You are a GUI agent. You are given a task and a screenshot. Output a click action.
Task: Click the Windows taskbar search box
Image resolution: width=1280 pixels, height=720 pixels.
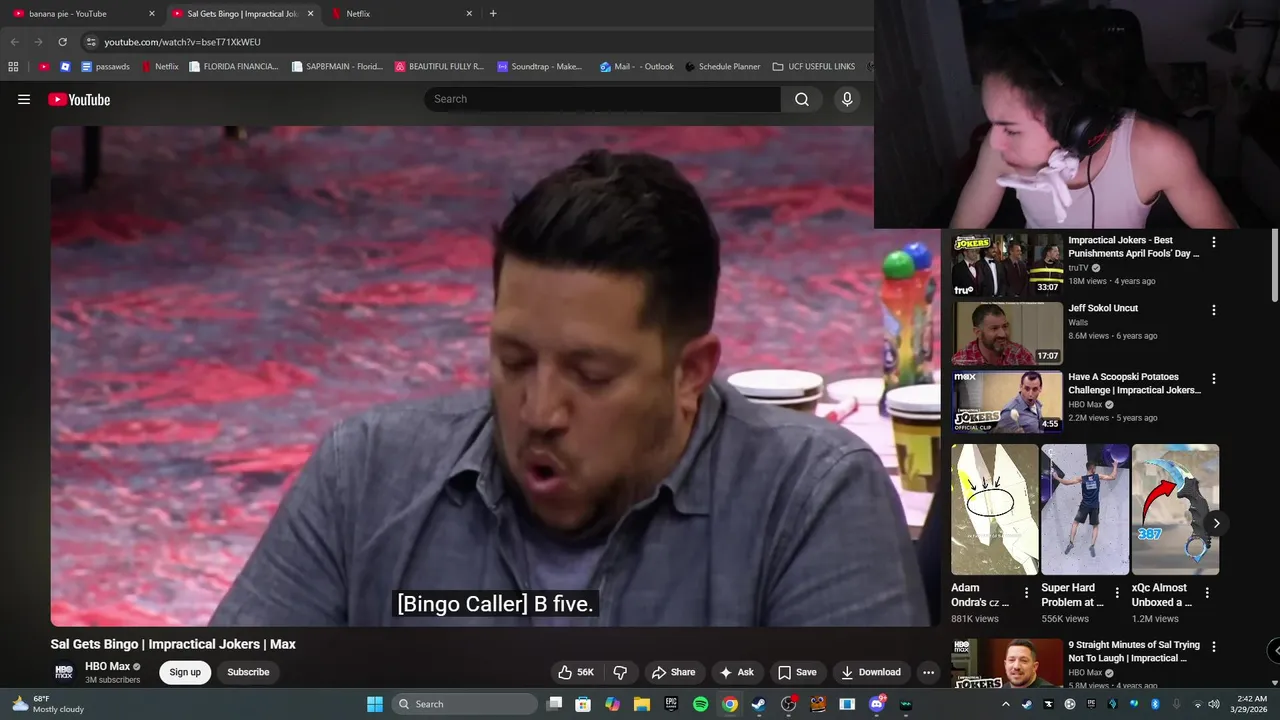pos(464,704)
